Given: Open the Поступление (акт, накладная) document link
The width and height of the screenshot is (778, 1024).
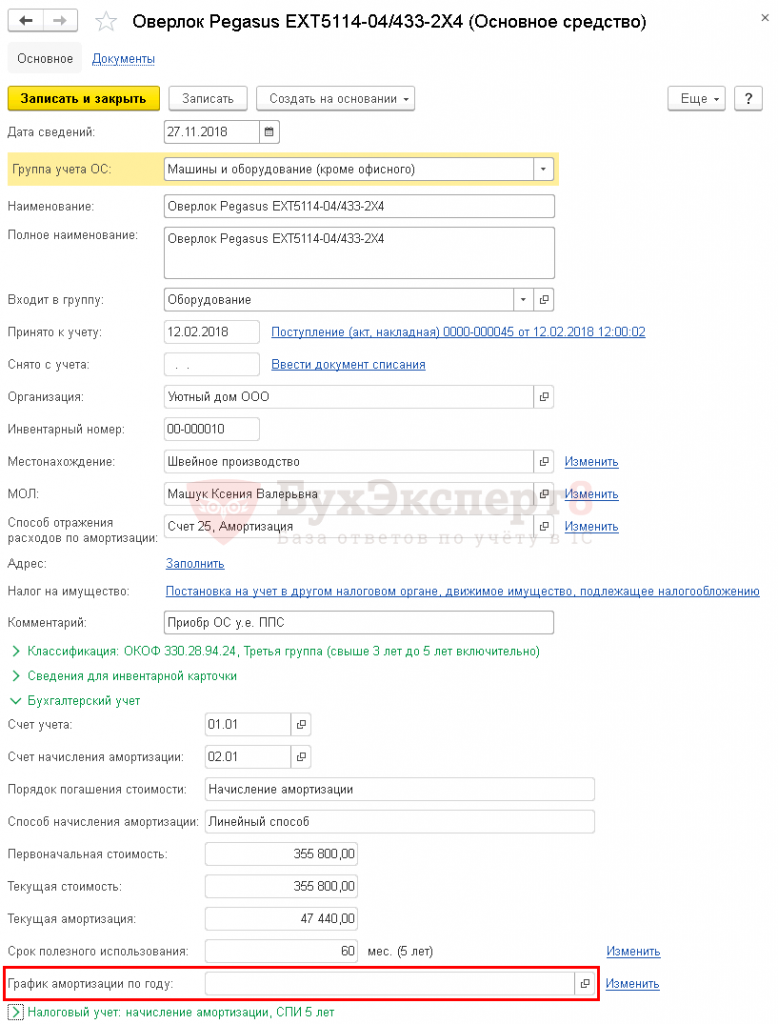Looking at the screenshot, I should click(x=458, y=332).
